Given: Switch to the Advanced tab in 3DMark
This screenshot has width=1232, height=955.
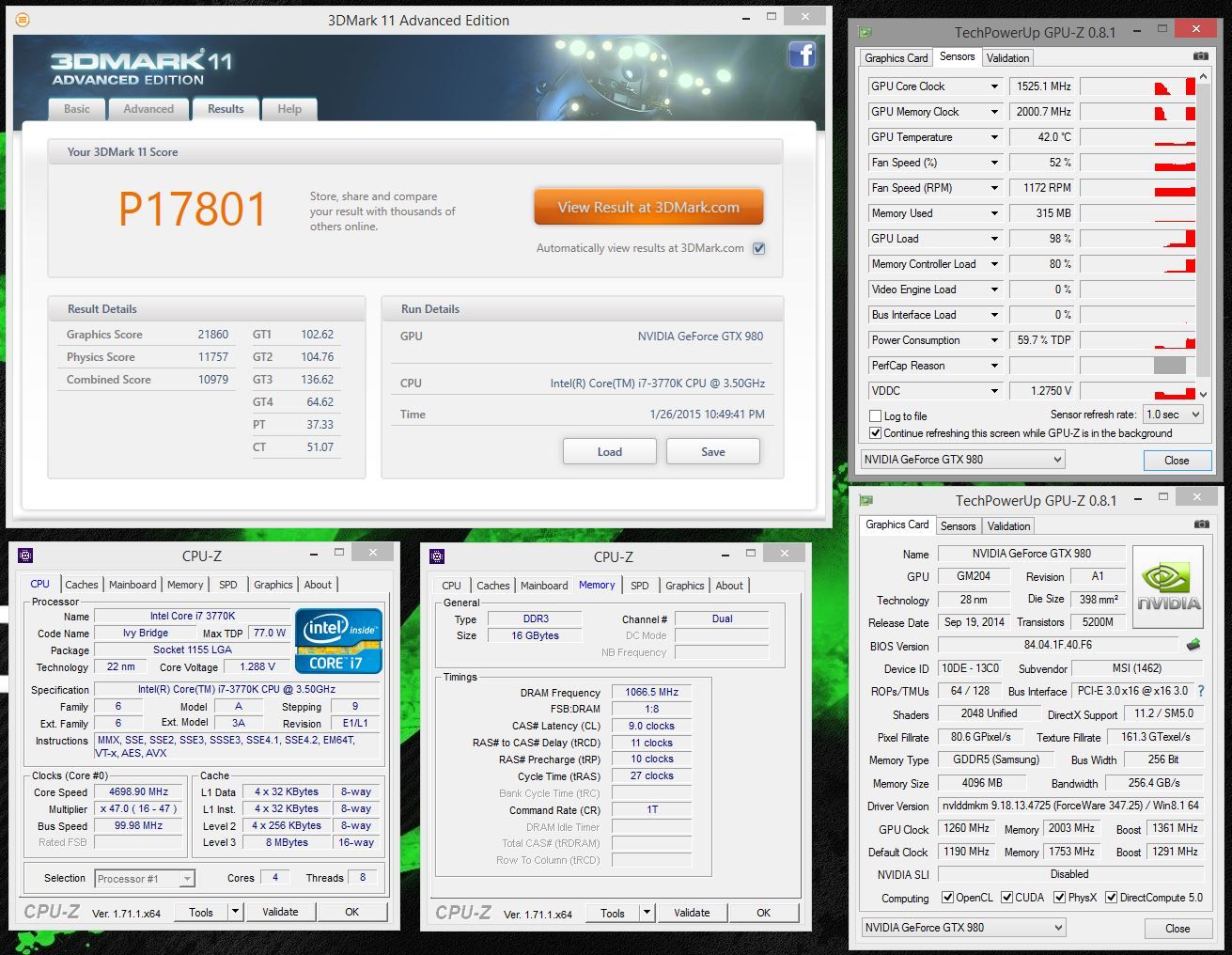Looking at the screenshot, I should pos(148,109).
